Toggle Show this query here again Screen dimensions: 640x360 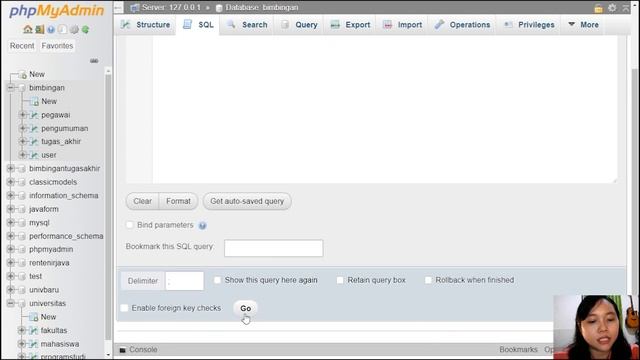[x=217, y=280]
